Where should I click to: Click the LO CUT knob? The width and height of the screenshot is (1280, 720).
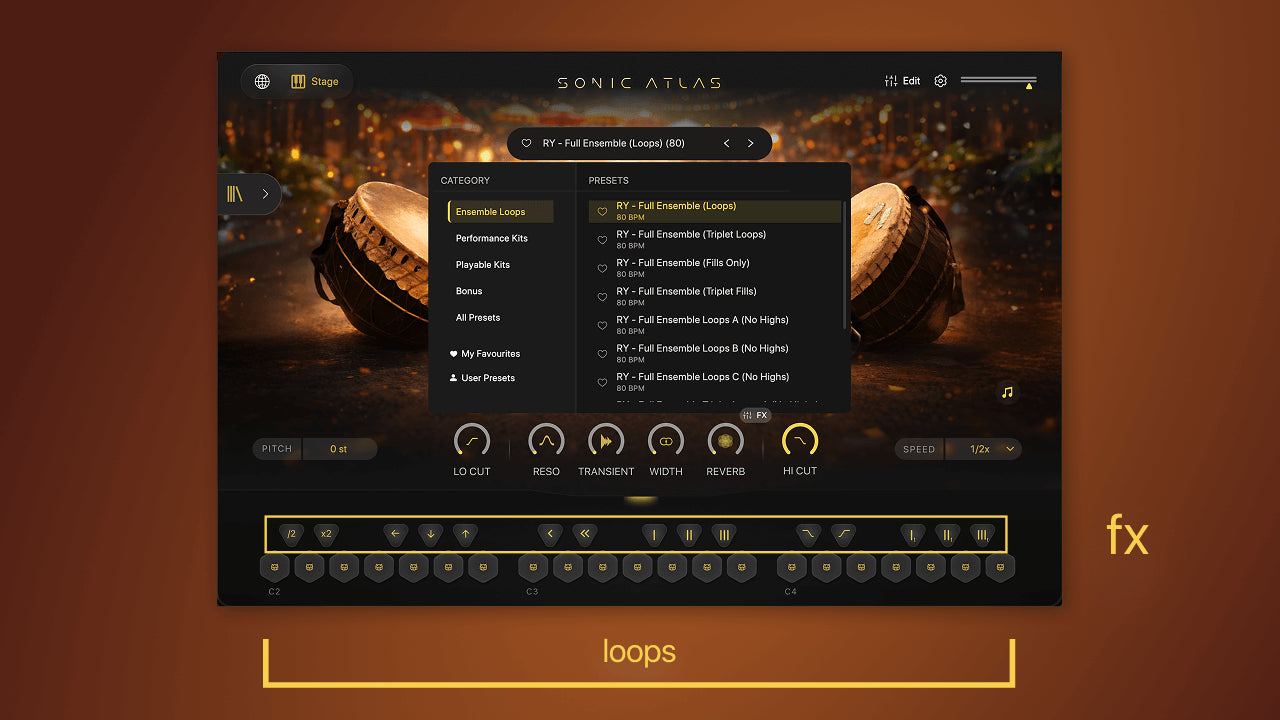coord(472,440)
